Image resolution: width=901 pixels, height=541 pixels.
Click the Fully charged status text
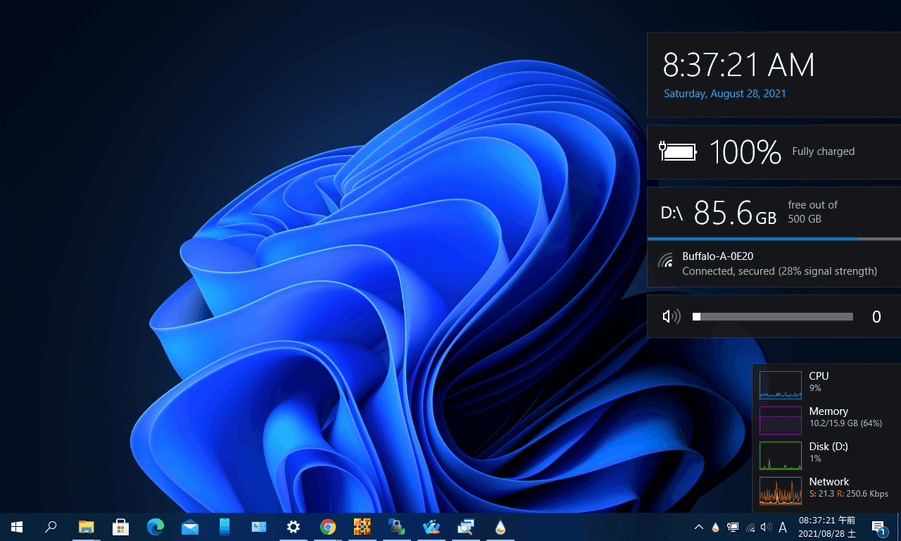tap(823, 151)
